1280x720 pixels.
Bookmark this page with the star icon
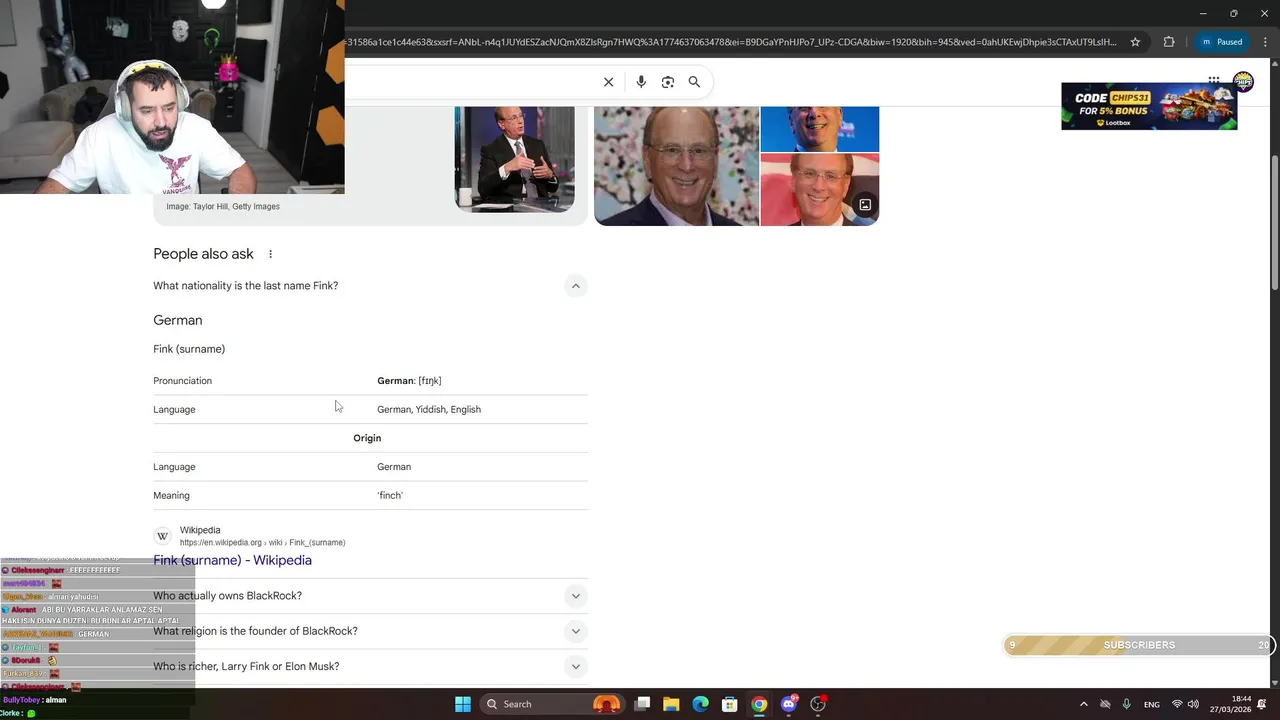coord(1135,42)
